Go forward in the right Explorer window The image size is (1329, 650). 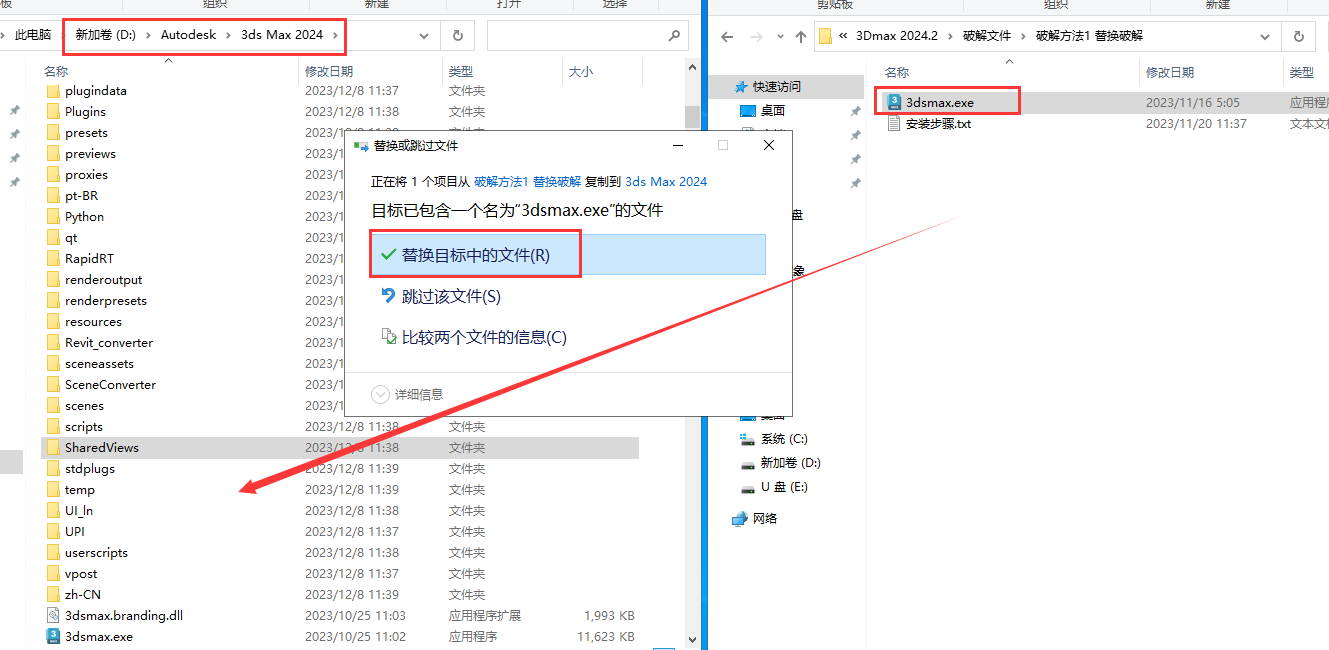(755, 36)
